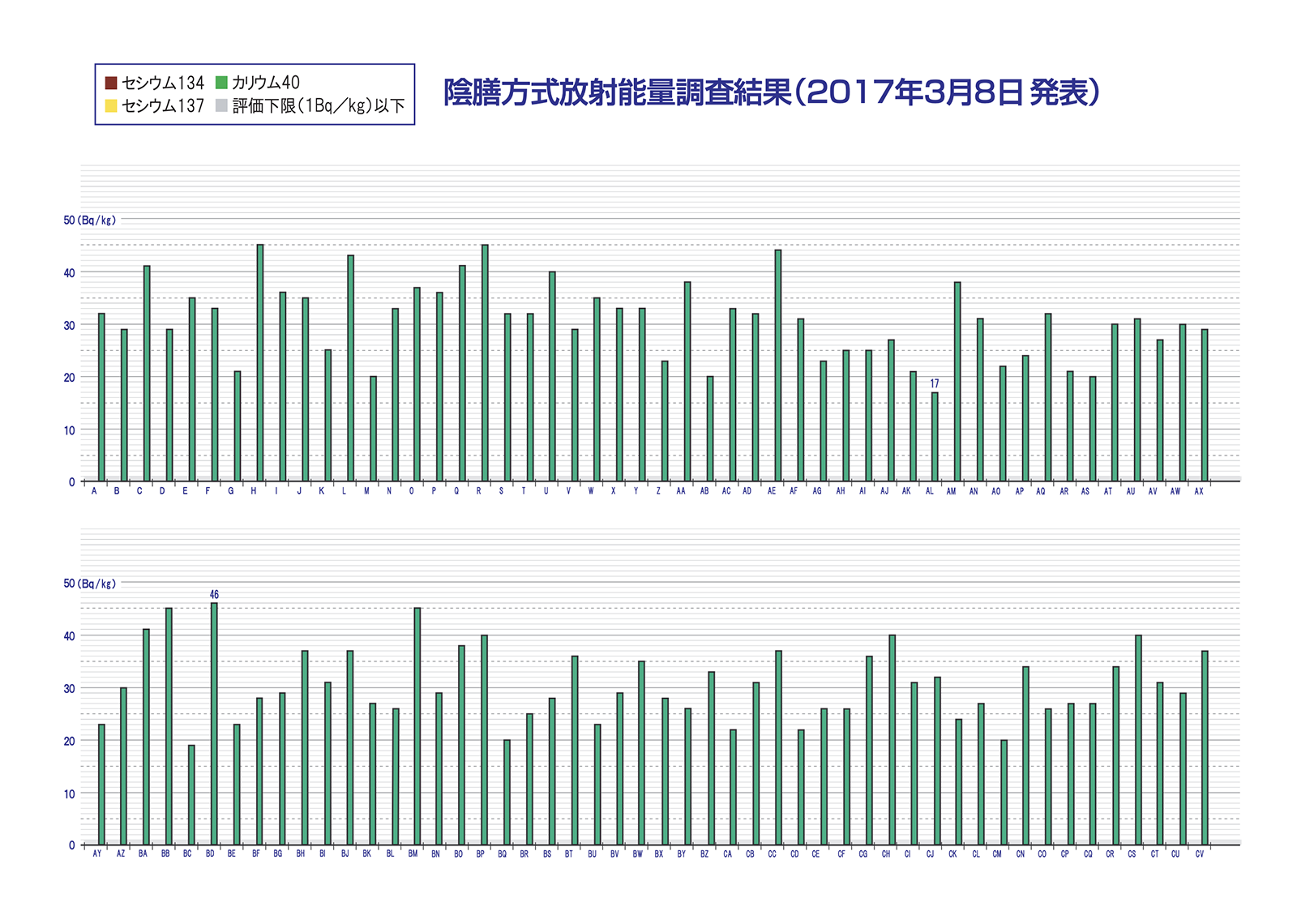This screenshot has width=1297, height=924.
Task: Click the green bar for sample AX
Action: click(1205, 405)
